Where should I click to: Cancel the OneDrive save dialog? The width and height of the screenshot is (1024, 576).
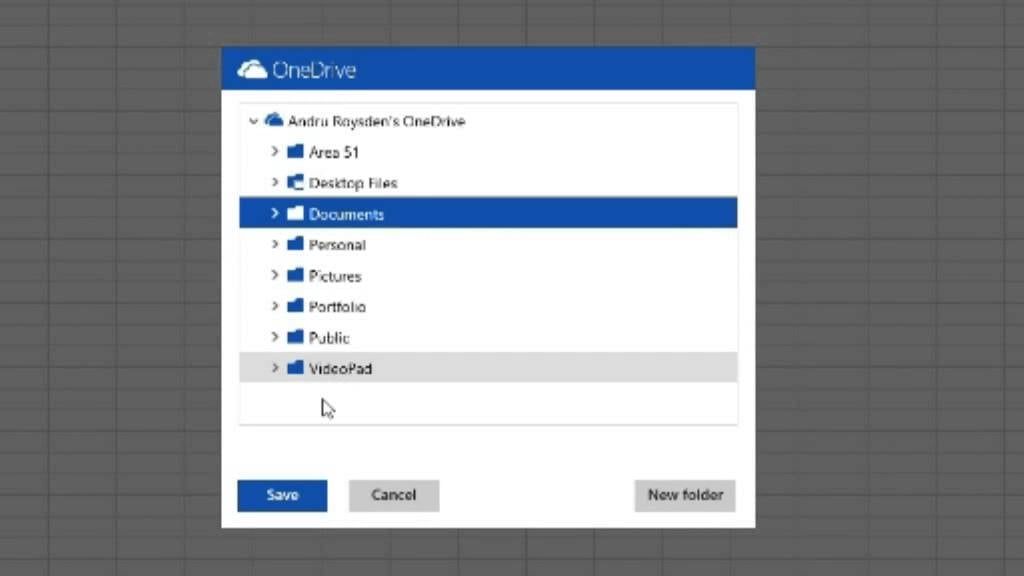pos(393,495)
